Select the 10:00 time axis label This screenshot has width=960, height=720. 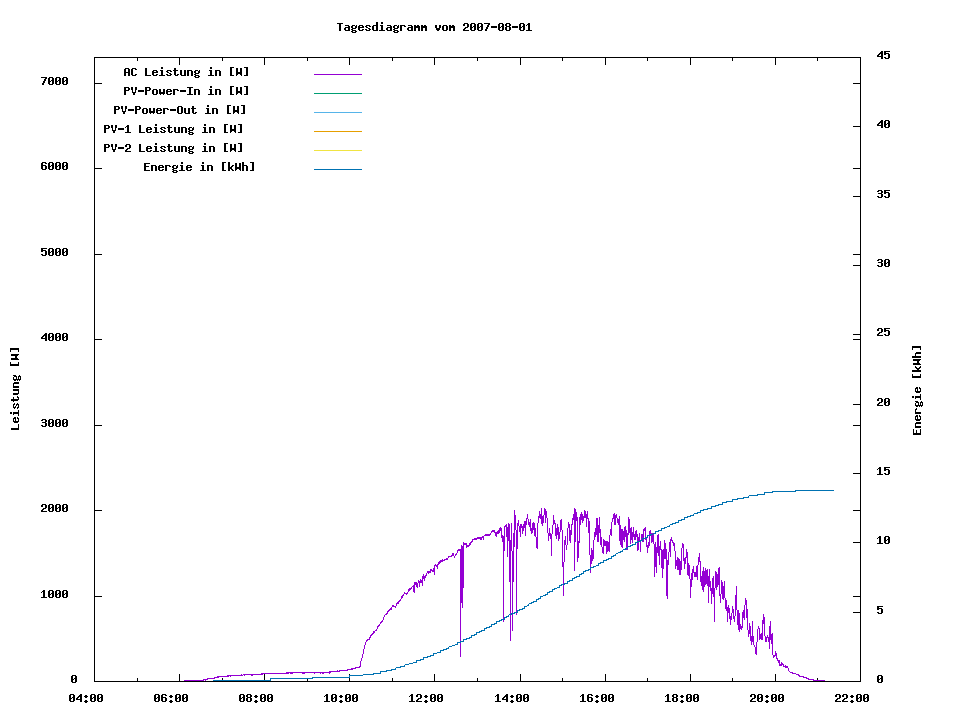(x=341, y=698)
